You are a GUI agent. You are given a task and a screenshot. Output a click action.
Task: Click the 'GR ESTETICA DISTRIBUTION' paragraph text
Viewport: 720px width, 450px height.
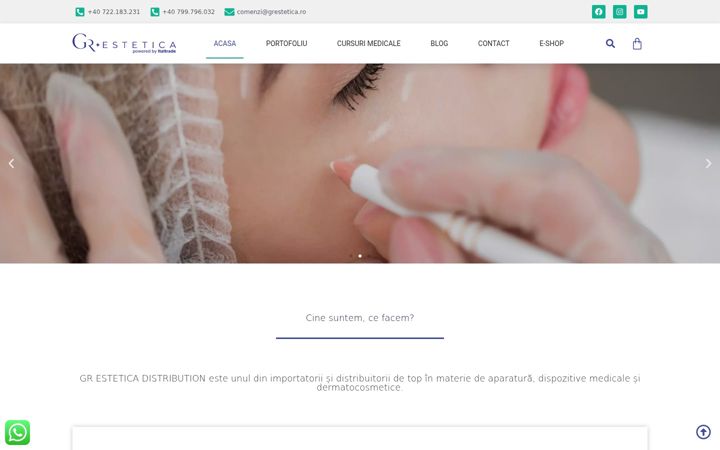pyautogui.click(x=360, y=383)
